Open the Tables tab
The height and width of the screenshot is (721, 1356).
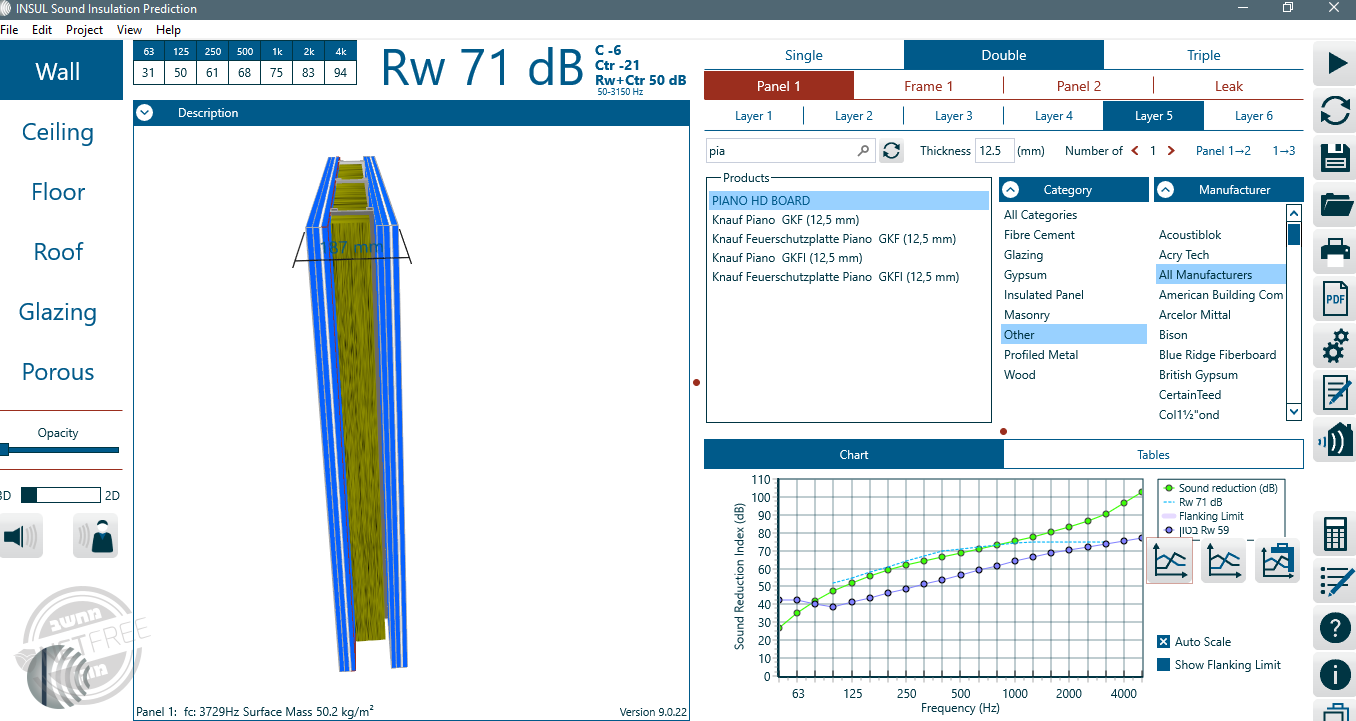click(x=1153, y=455)
